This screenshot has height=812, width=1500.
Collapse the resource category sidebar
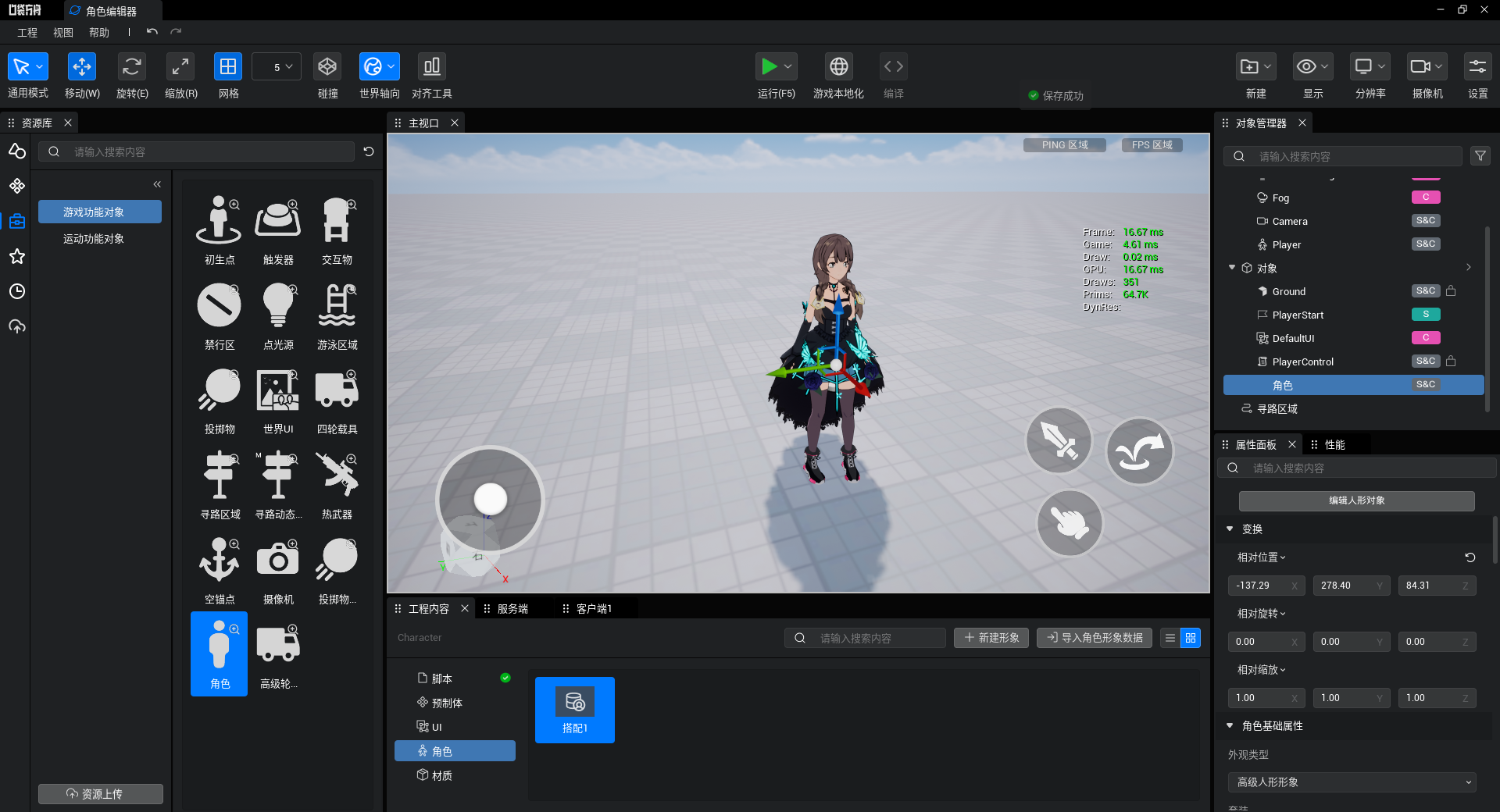157,184
